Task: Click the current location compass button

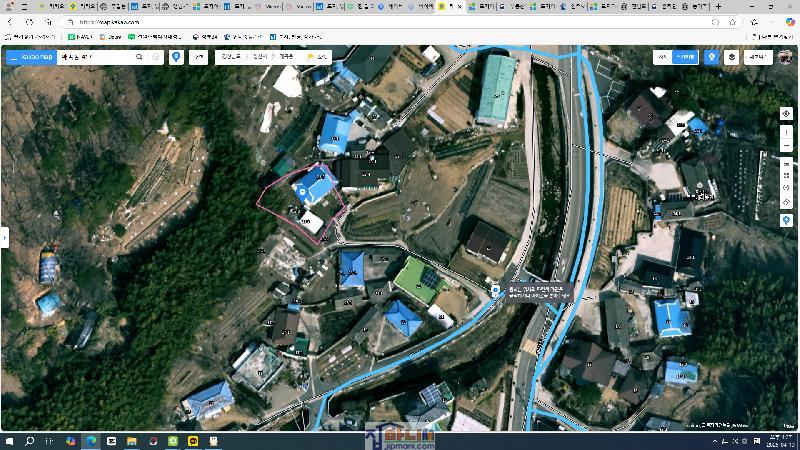Action: tap(786, 114)
